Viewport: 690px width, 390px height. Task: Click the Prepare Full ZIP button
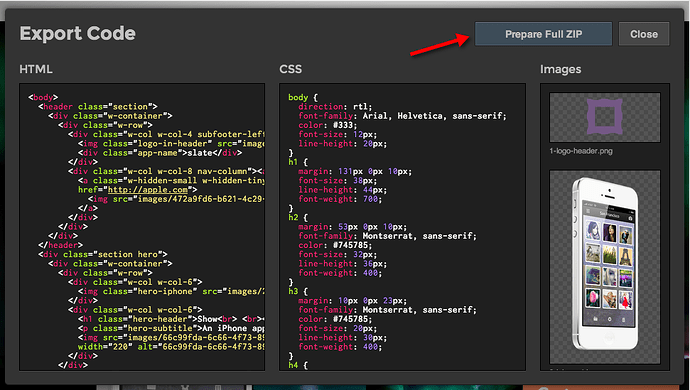[543, 34]
